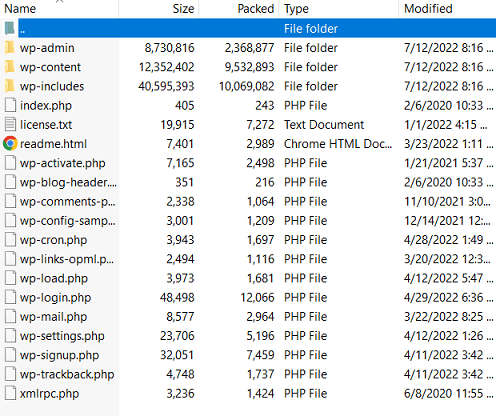Click the xmlrpc.php file icon
This screenshot has height=416, width=496.
(10, 394)
